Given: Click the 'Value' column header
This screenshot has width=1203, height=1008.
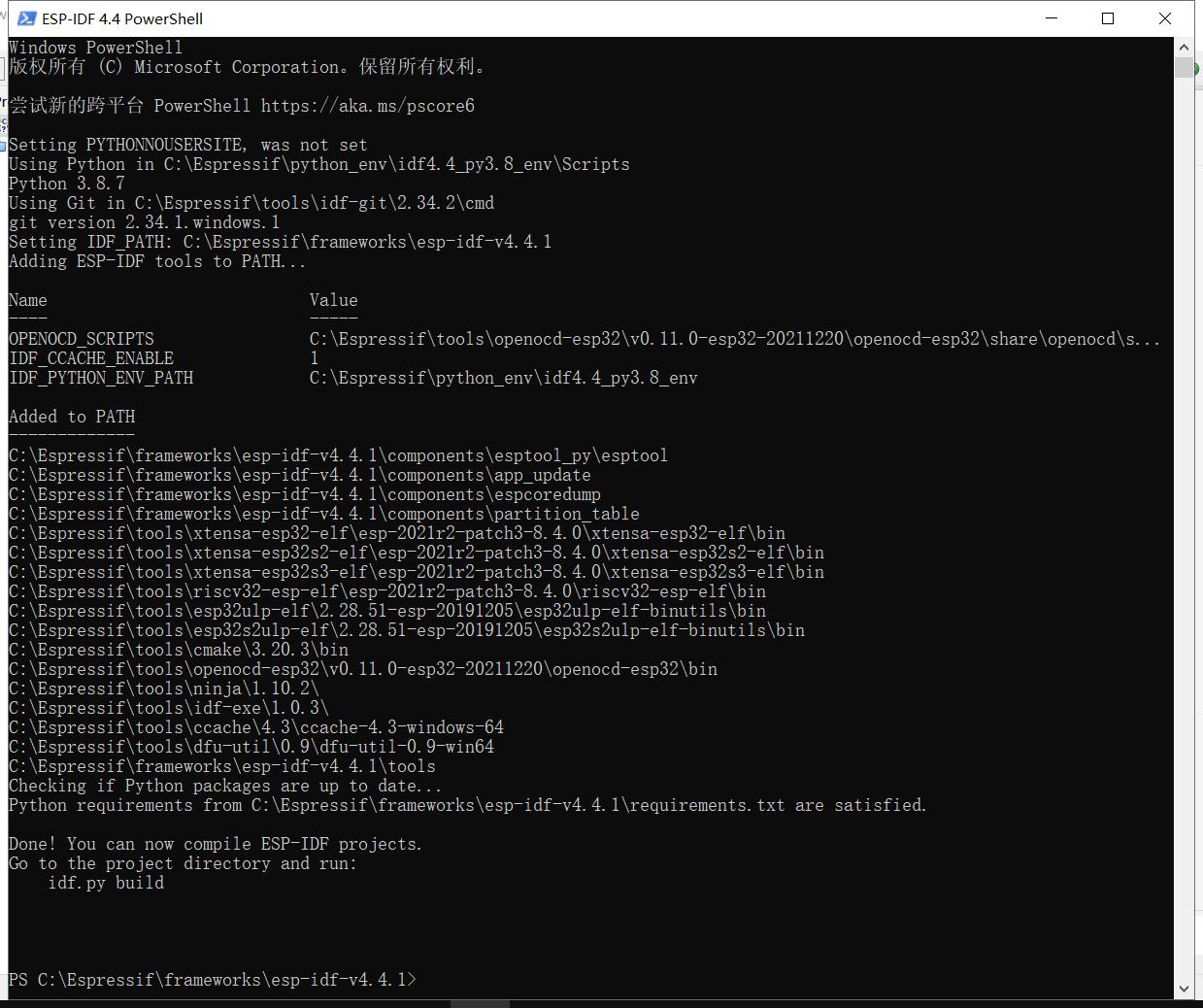Looking at the screenshot, I should pos(334,300).
